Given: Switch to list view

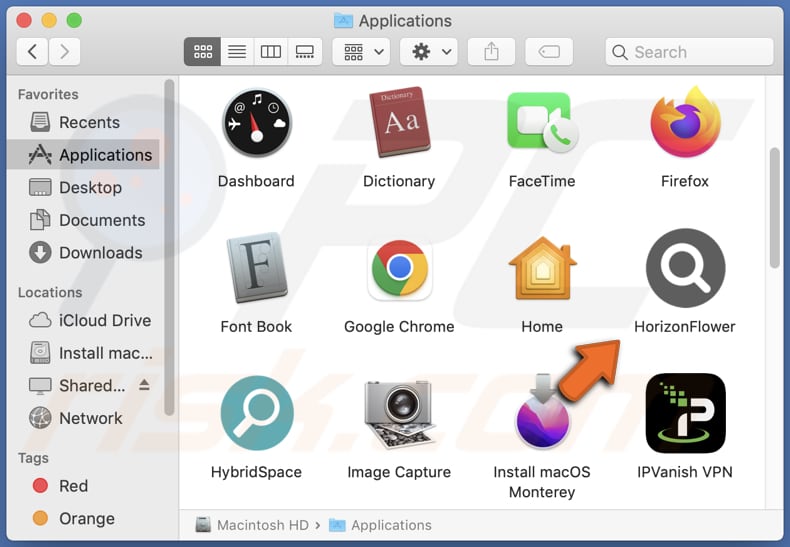Looking at the screenshot, I should [x=237, y=51].
